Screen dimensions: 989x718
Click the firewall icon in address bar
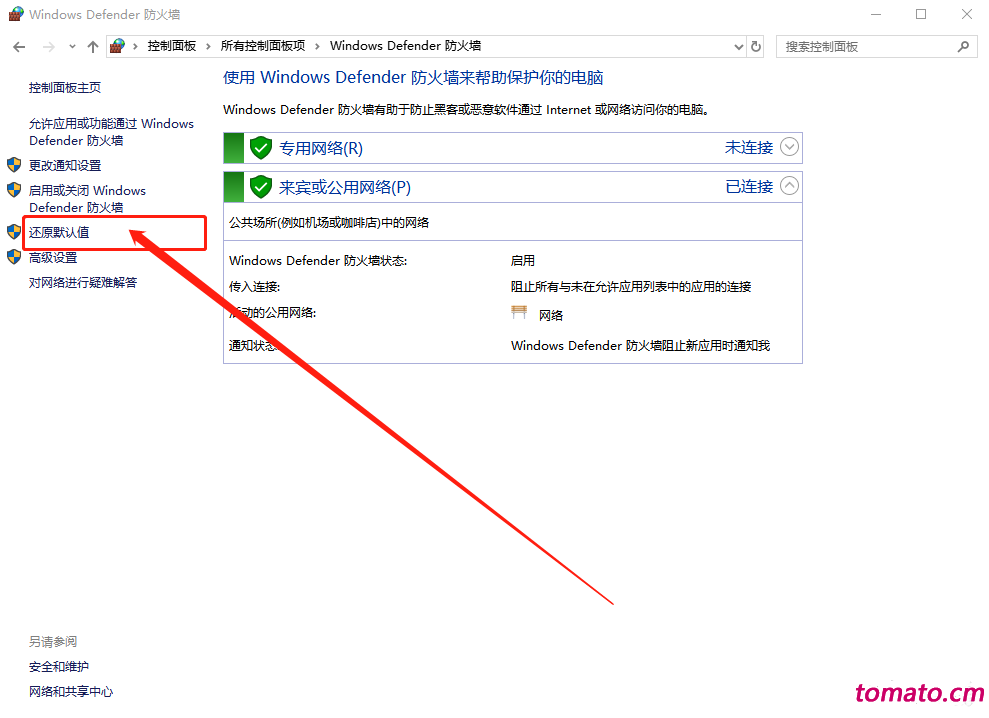coord(117,46)
